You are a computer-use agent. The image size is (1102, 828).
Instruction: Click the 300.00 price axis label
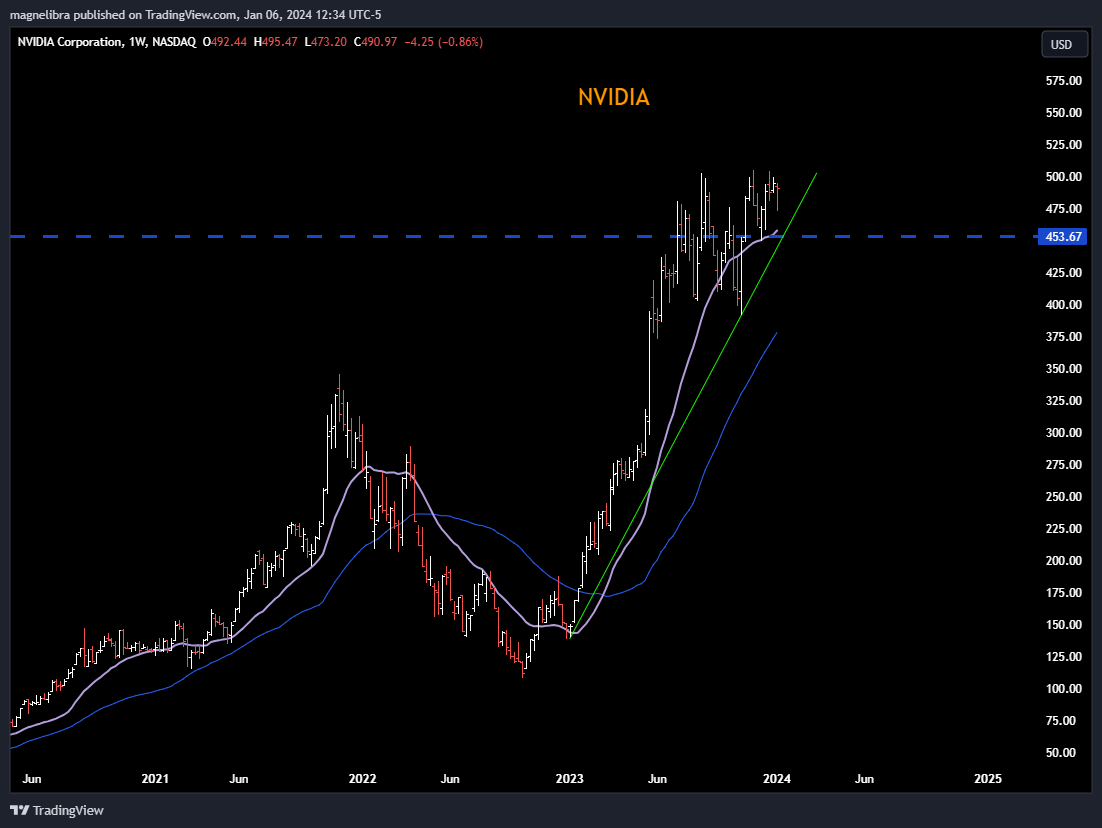click(1063, 432)
